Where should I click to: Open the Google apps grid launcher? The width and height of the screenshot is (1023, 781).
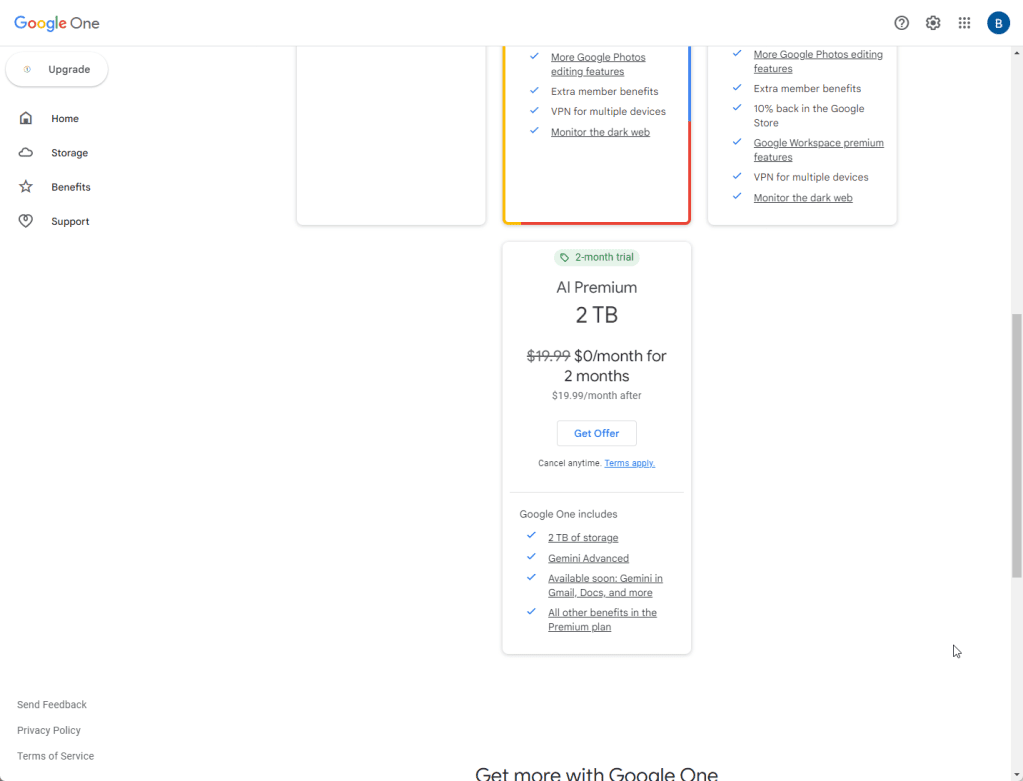click(965, 23)
